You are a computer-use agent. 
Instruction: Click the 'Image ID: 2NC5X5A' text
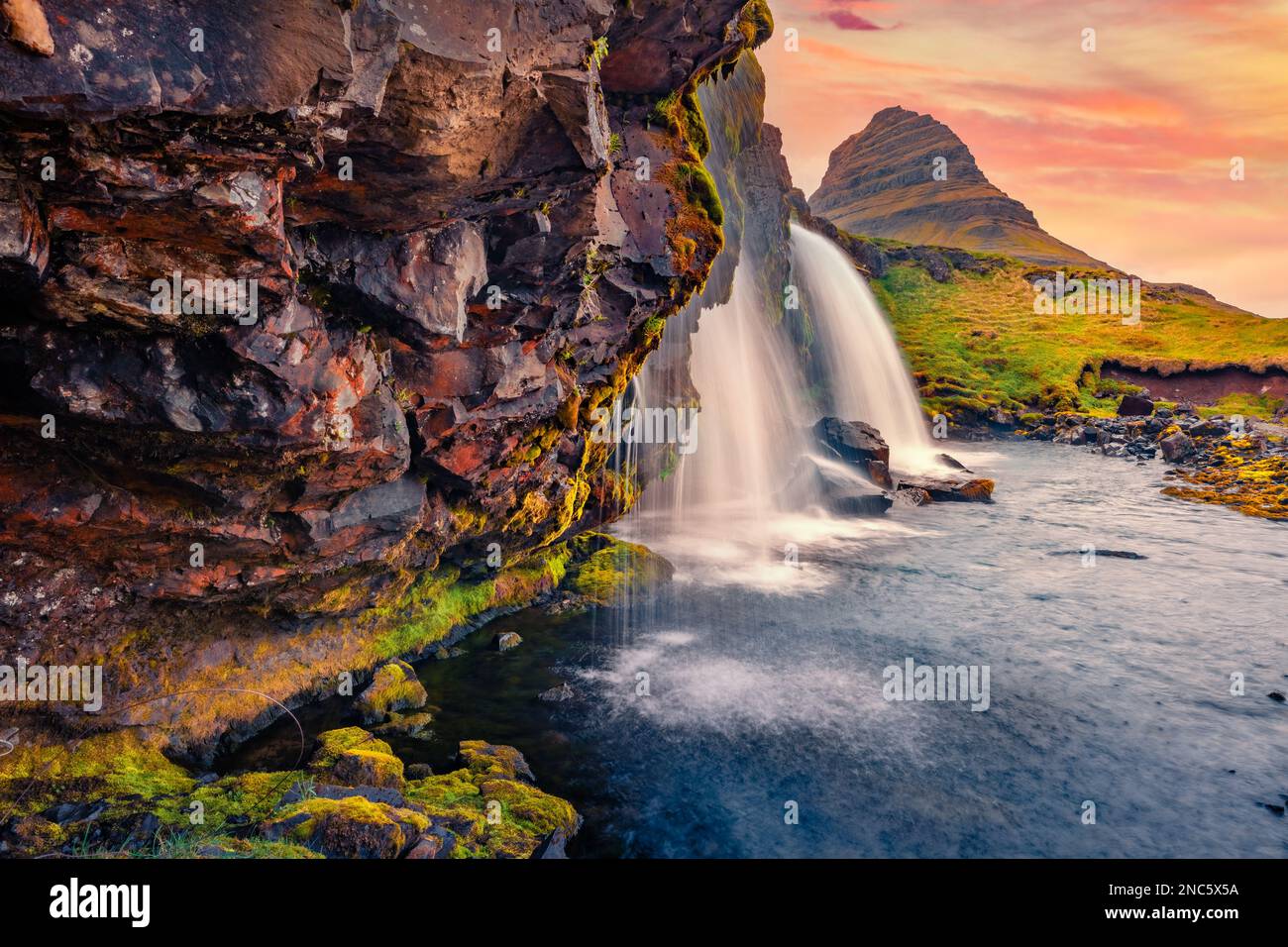pyautogui.click(x=1172, y=890)
